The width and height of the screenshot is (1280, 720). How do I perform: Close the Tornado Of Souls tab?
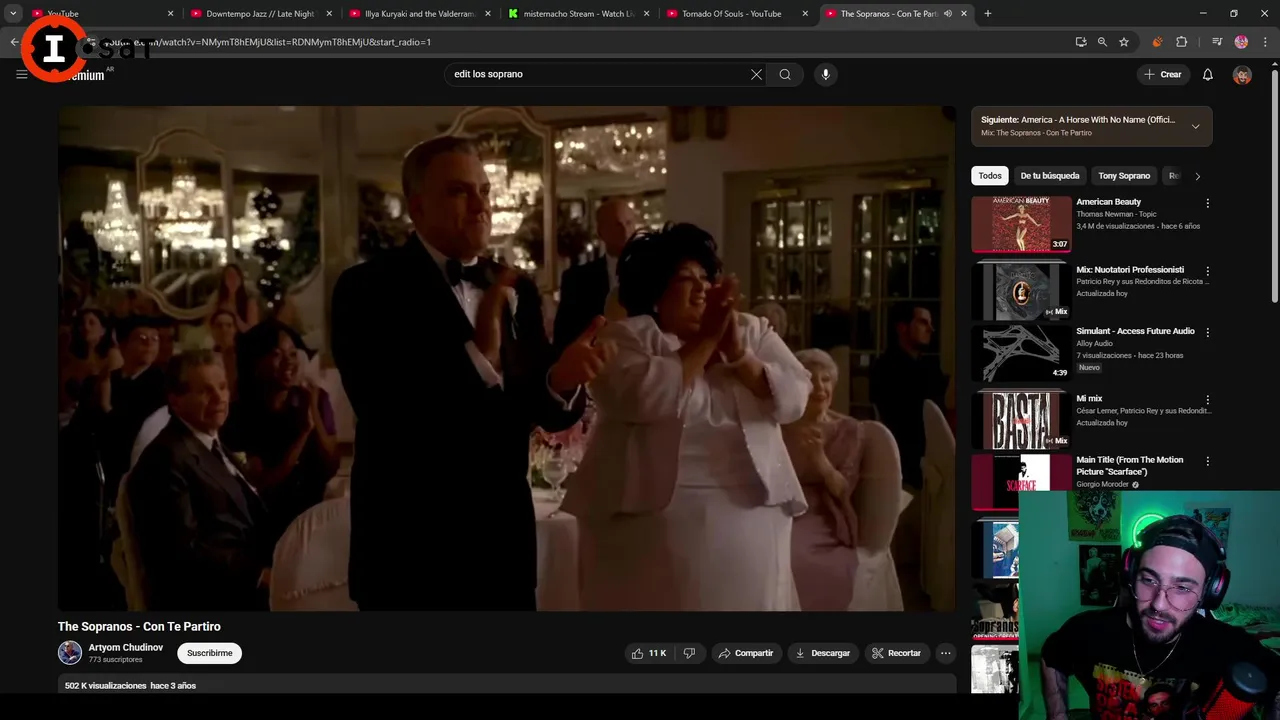[x=805, y=14]
